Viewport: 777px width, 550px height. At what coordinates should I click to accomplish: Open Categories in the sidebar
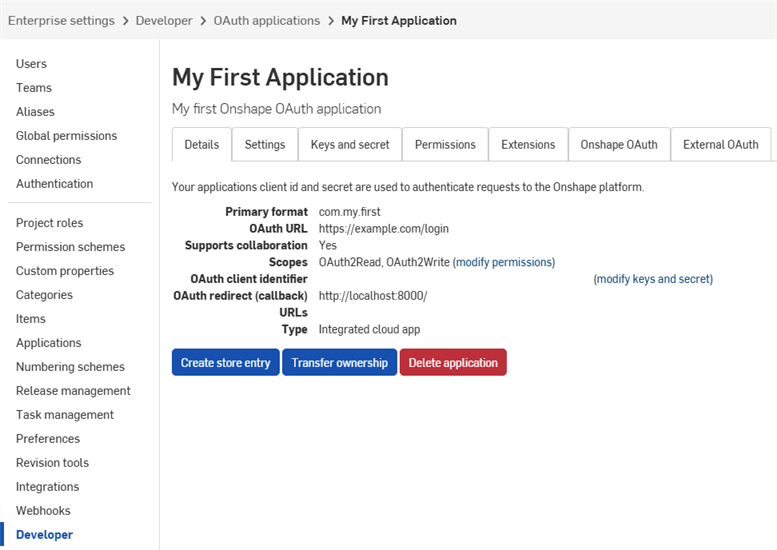coord(44,295)
